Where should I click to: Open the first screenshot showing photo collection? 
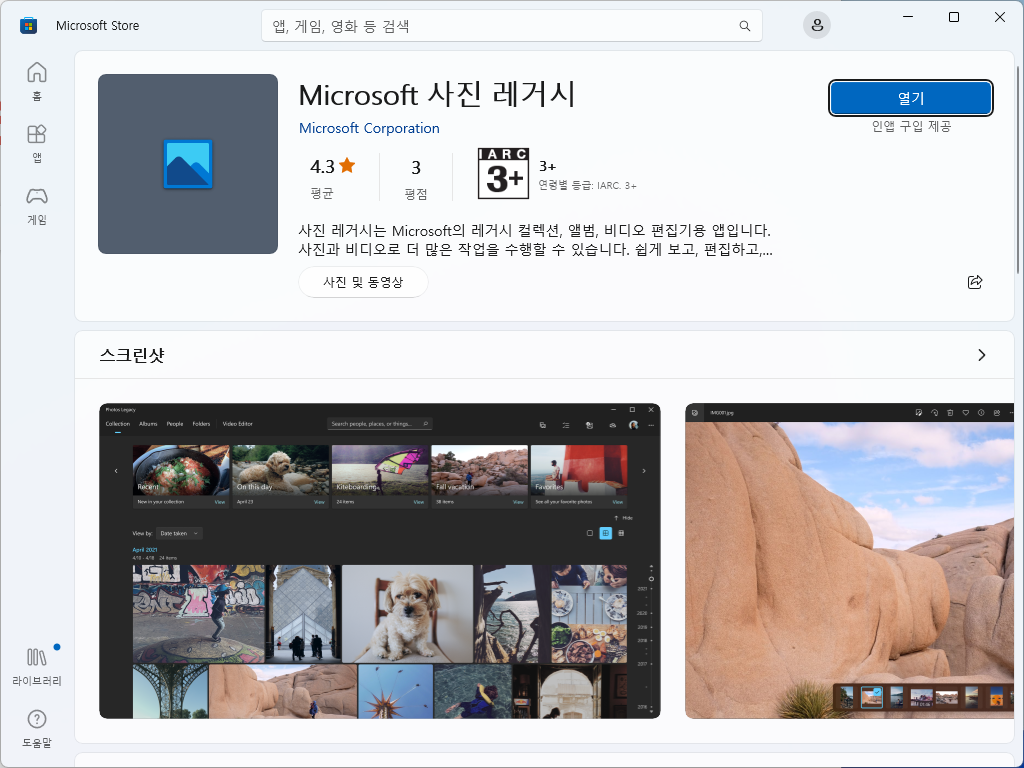click(379, 561)
